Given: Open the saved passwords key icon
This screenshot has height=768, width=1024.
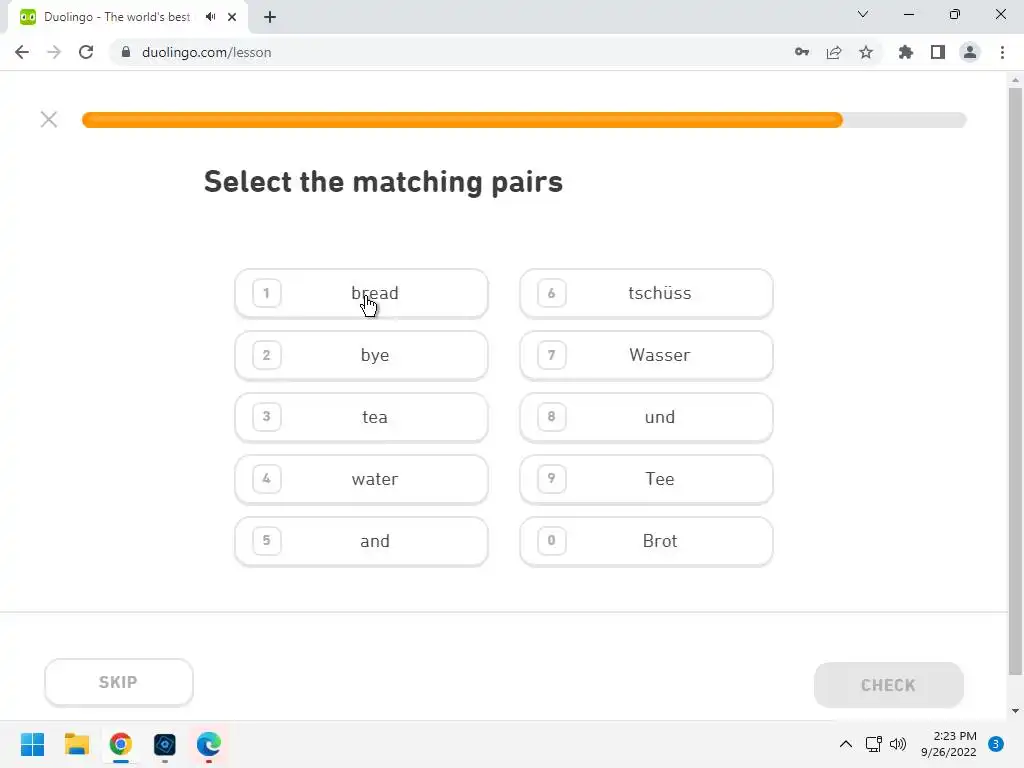Looking at the screenshot, I should coord(802,52).
